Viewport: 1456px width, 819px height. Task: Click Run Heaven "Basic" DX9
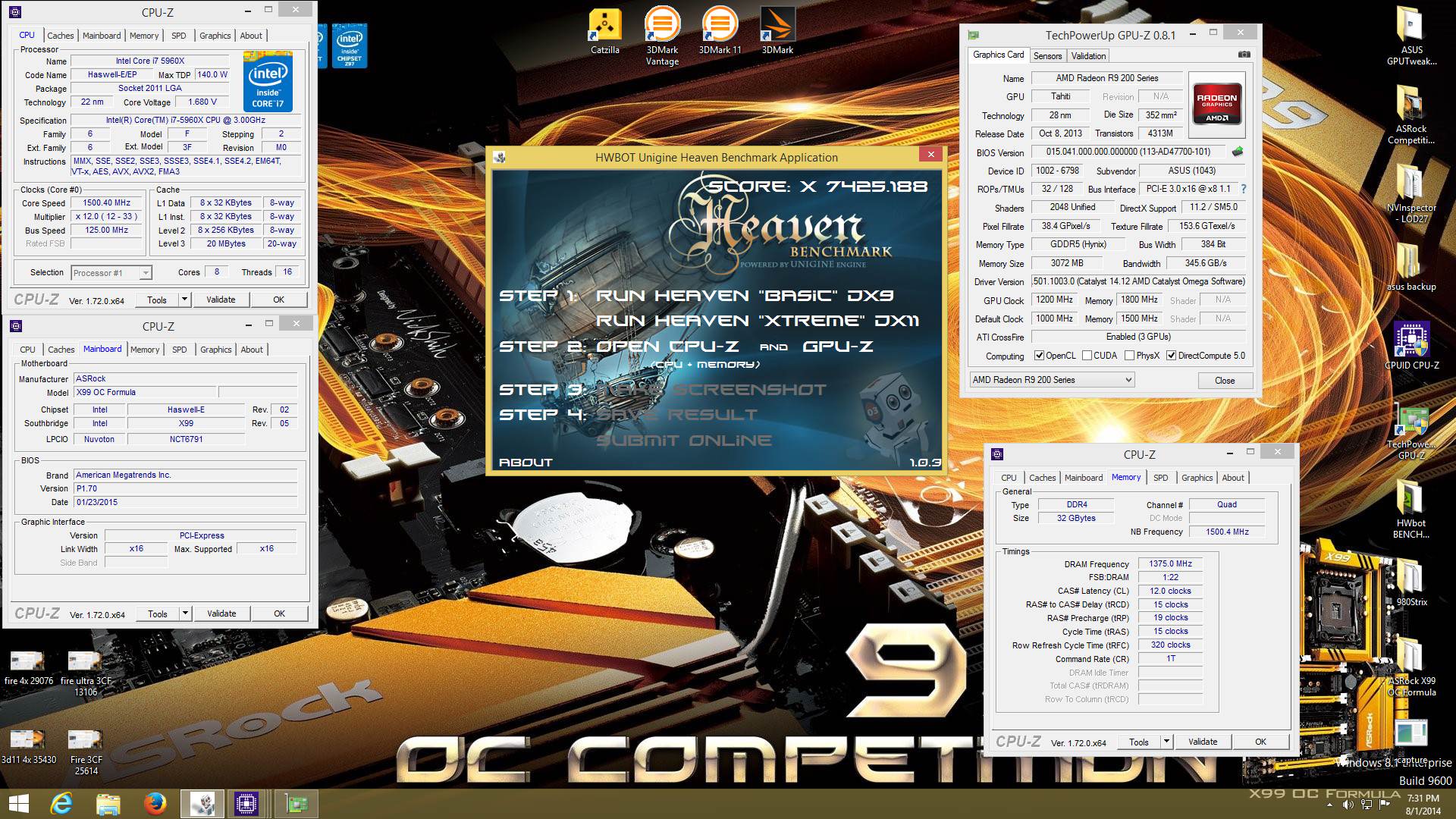pos(745,296)
